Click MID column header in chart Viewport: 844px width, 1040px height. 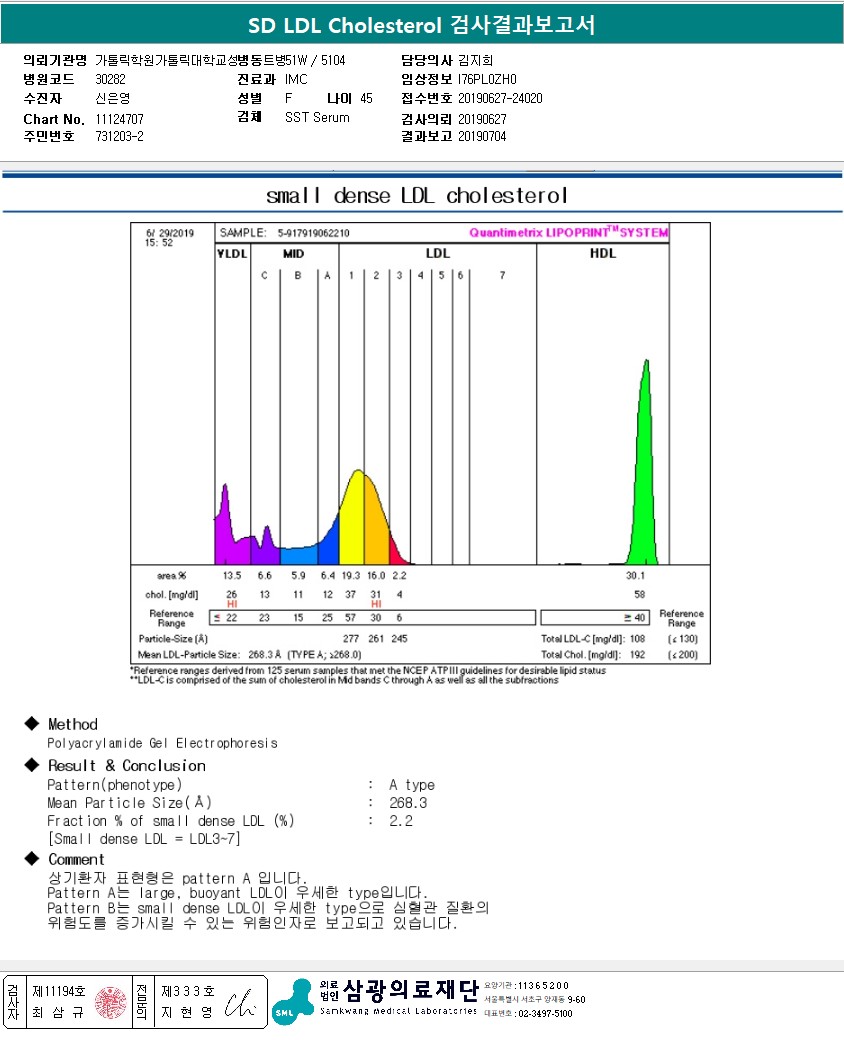click(293, 253)
